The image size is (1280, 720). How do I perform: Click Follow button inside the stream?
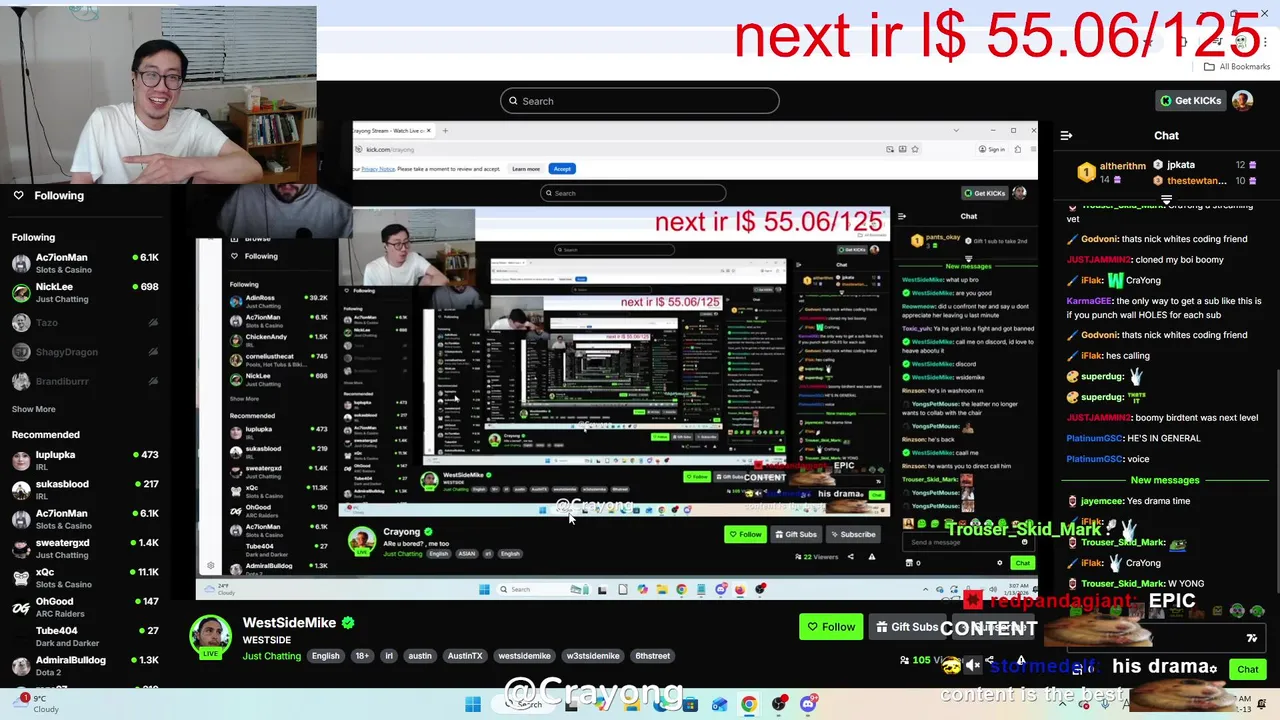tap(745, 534)
